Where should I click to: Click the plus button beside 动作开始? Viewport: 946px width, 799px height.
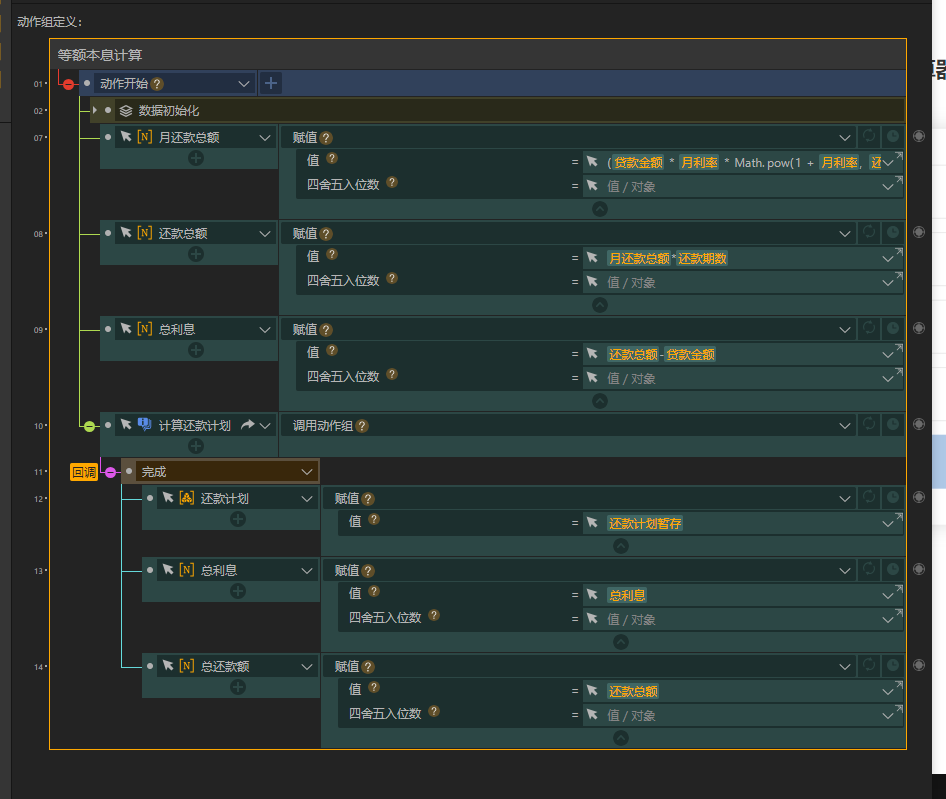click(x=271, y=83)
